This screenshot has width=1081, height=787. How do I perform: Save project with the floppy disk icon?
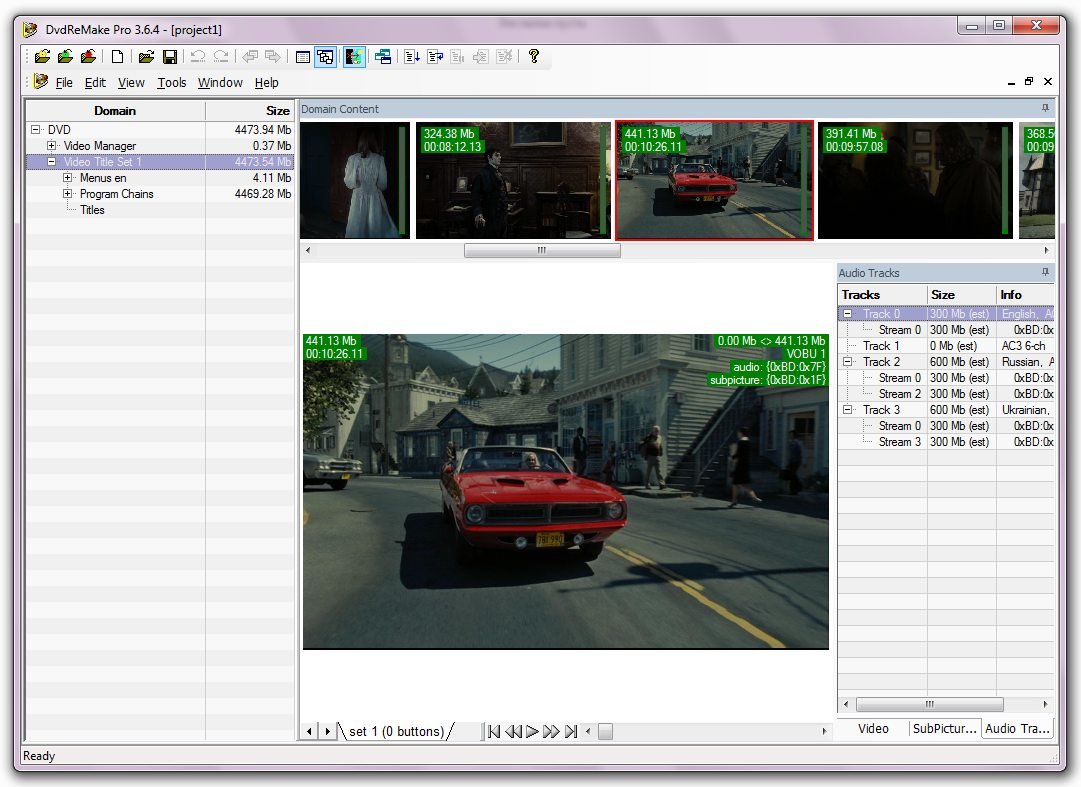click(x=170, y=57)
